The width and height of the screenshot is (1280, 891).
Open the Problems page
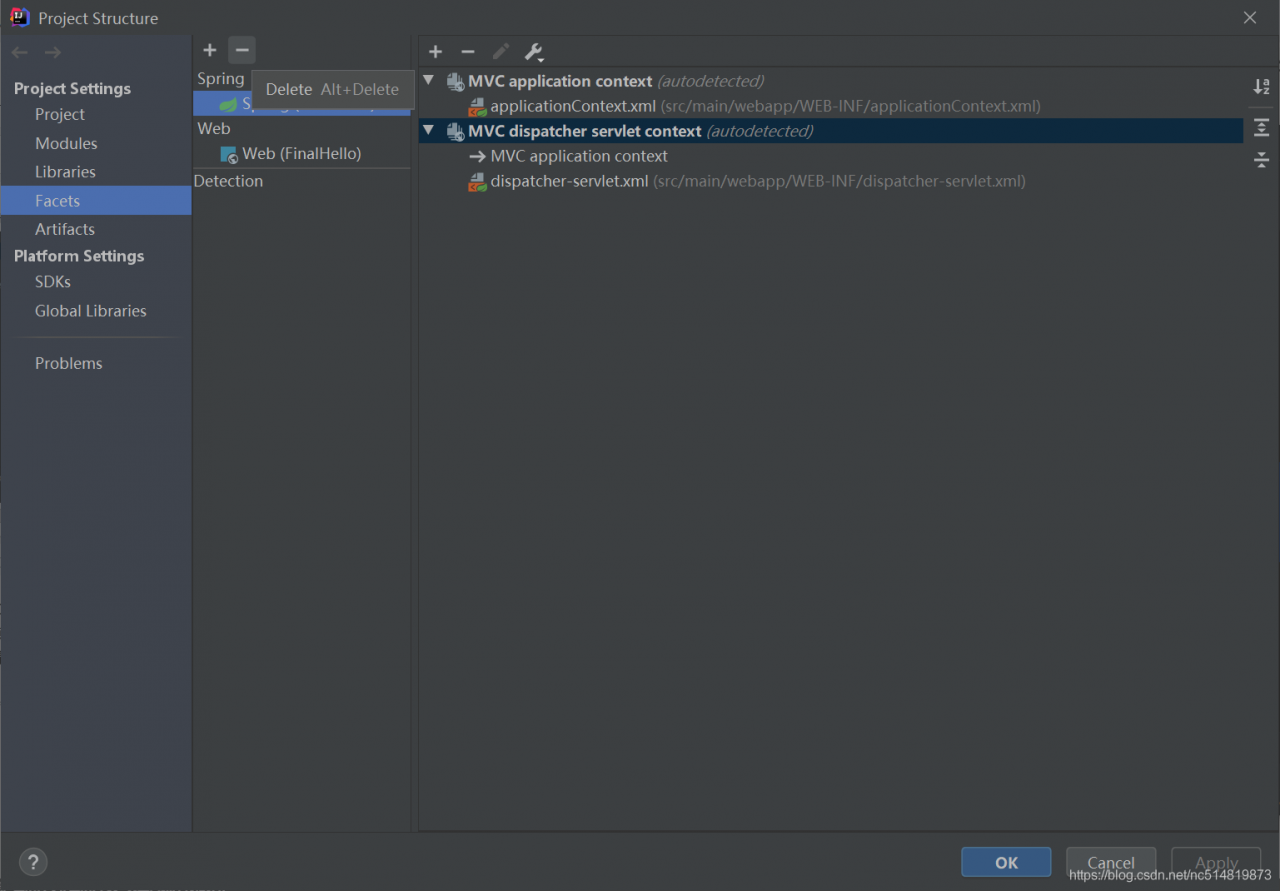click(69, 363)
